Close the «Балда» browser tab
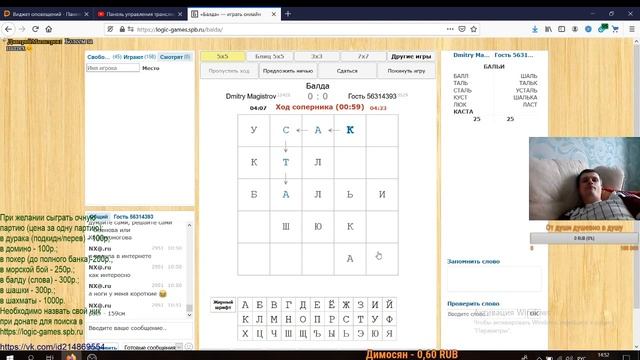 click(x=274, y=14)
